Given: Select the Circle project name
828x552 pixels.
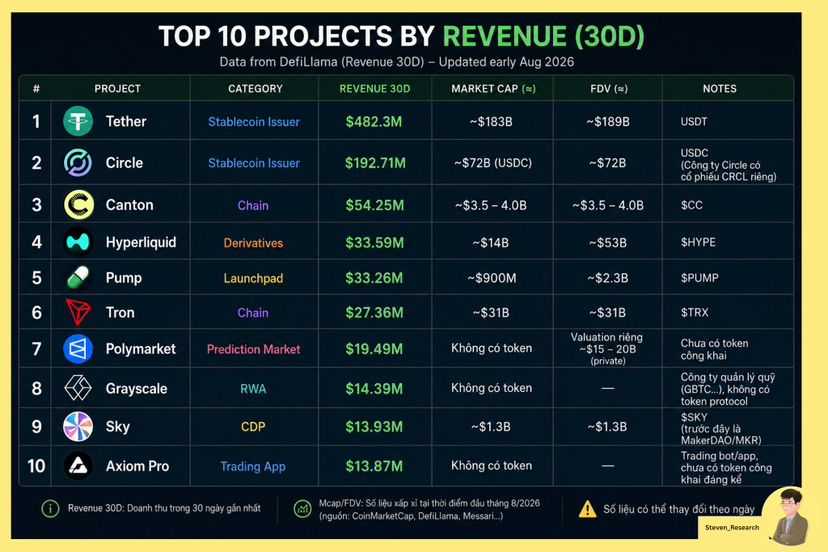Looking at the screenshot, I should click(x=124, y=163).
